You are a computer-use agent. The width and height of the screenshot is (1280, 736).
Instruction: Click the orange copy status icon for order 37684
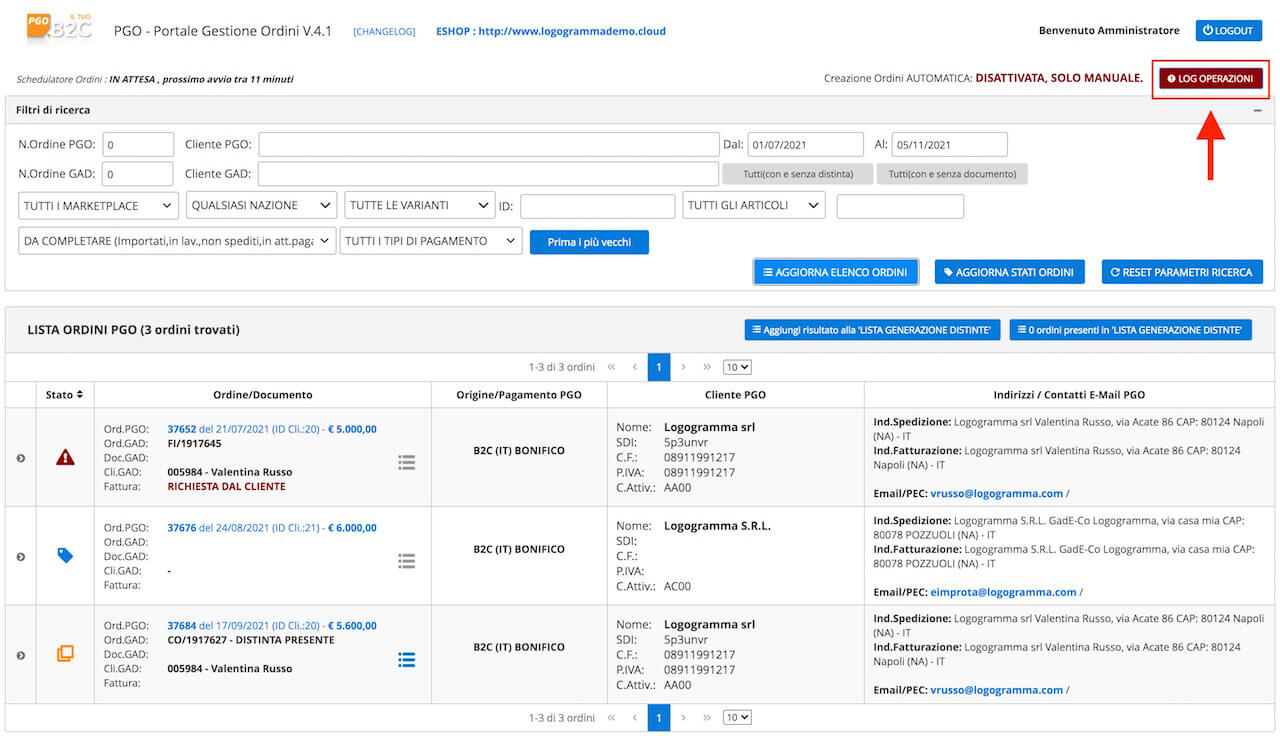pyautogui.click(x=65, y=653)
